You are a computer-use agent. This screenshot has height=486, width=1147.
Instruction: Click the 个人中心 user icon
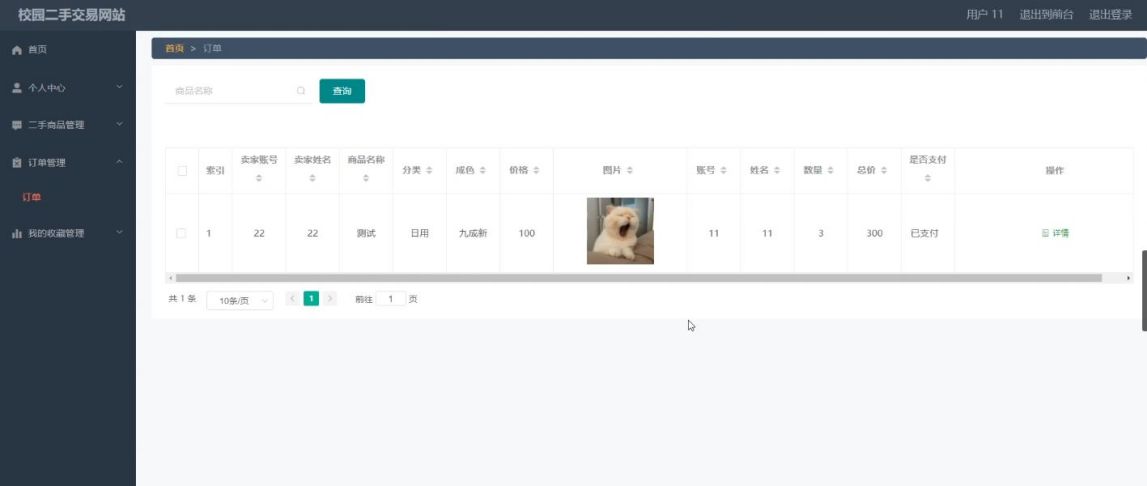[16, 88]
